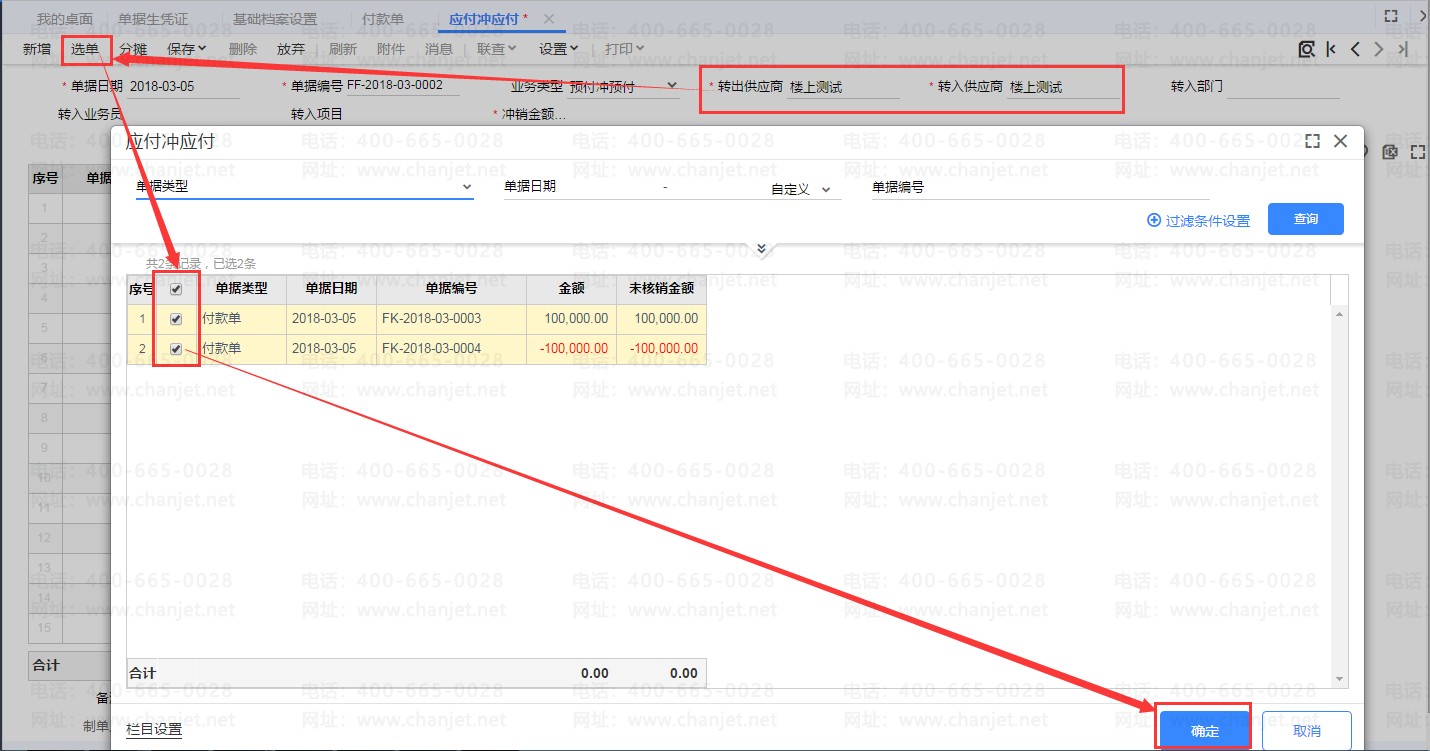Maximize the 应付冲应付 dialog
This screenshot has width=1430, height=751.
click(1313, 142)
